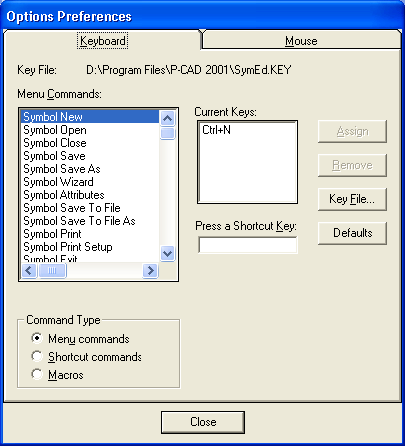Switch to the Keyboard tab
Screen dimensions: 405x446
tap(102, 41)
